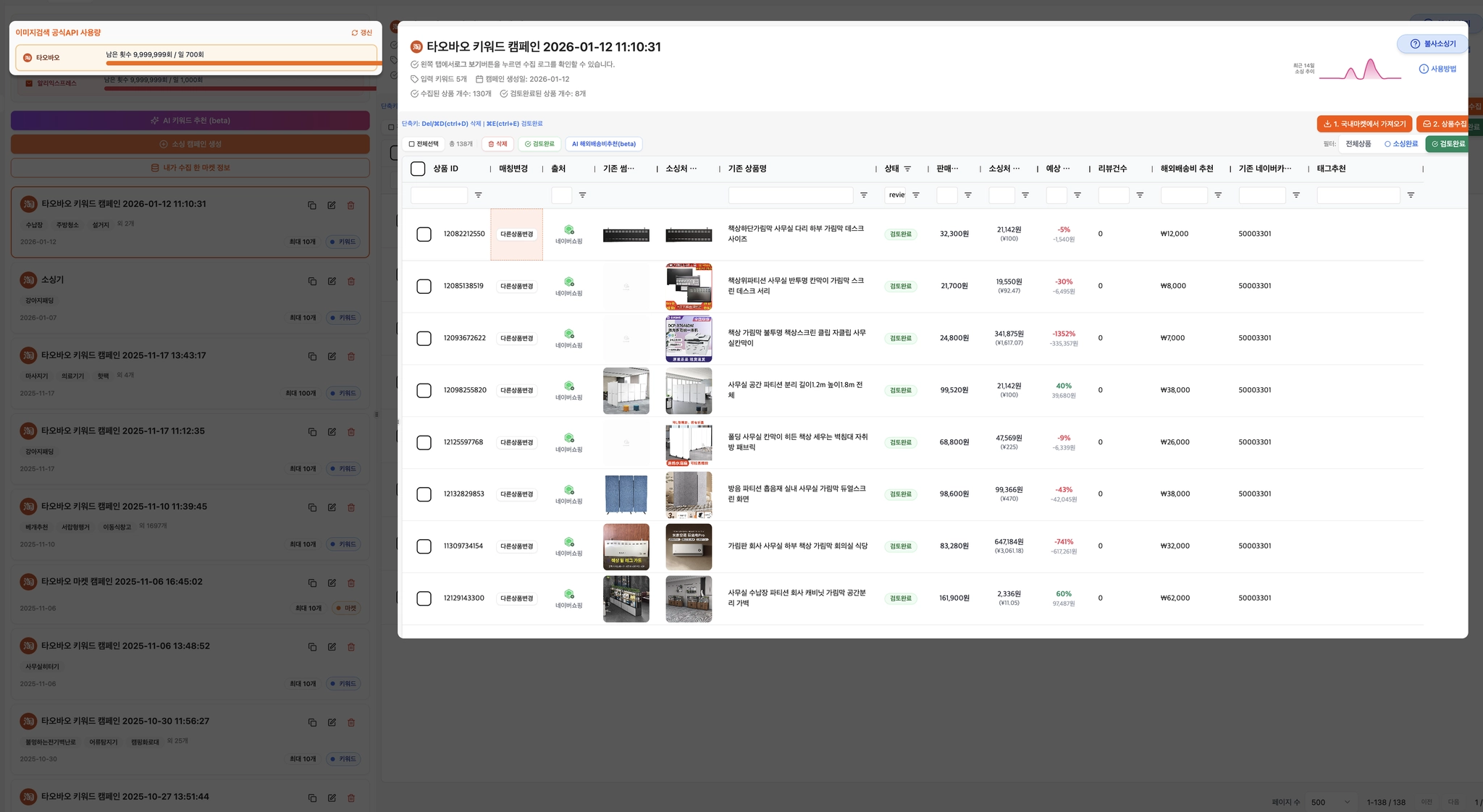Click the 상태 column header filter icon
1483x812 pixels.
pos(907,169)
